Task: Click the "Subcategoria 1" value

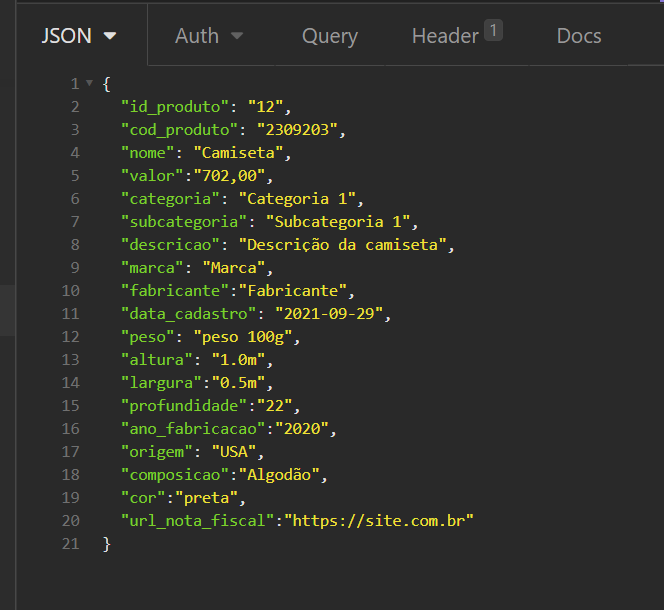Action: click(x=338, y=222)
